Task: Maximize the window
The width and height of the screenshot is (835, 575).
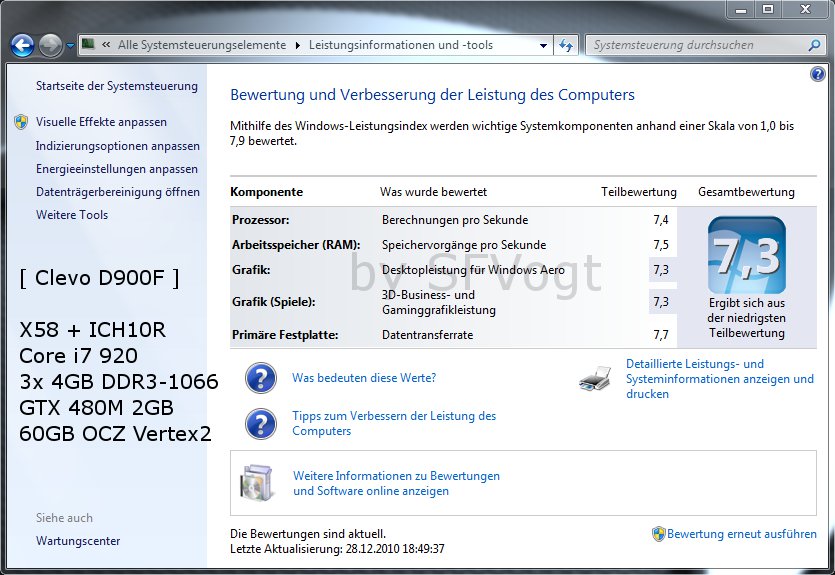Action: click(767, 9)
